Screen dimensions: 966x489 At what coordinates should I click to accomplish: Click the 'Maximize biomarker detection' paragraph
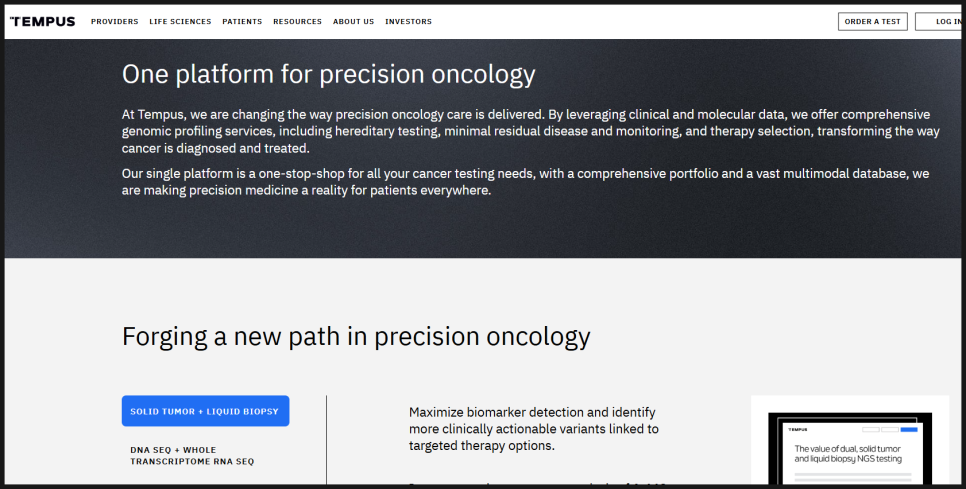[x=534, y=429]
